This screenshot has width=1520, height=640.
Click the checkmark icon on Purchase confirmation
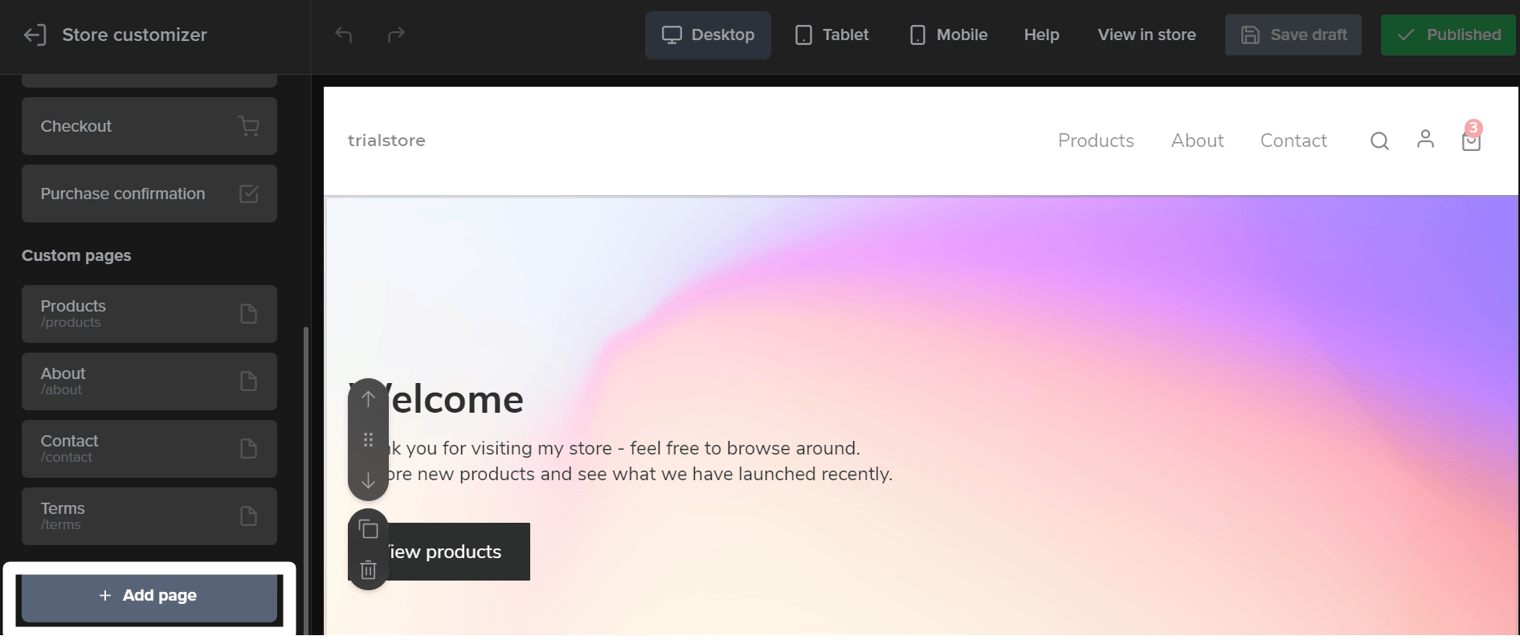click(x=249, y=194)
